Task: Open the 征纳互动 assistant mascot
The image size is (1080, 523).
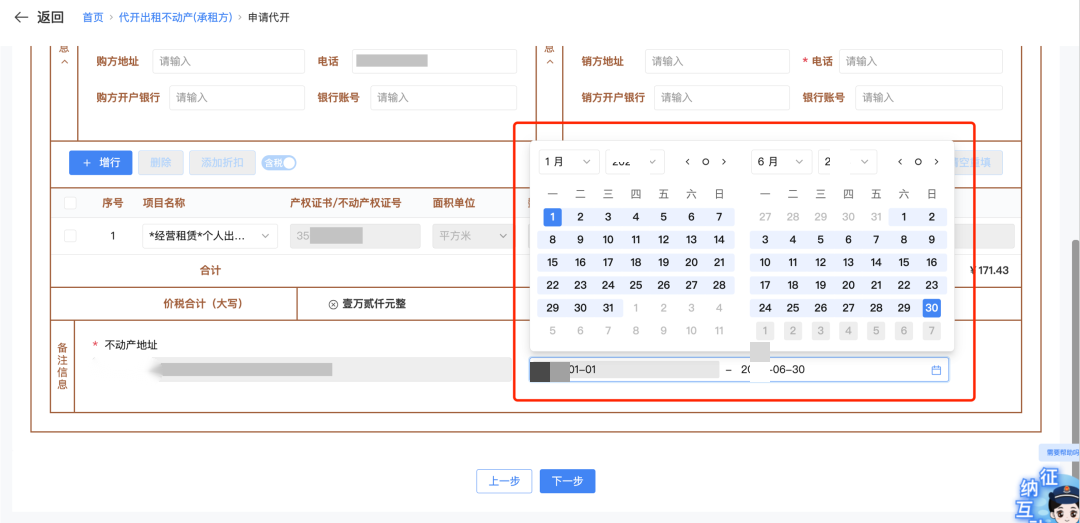Action: pyautogui.click(x=1050, y=495)
